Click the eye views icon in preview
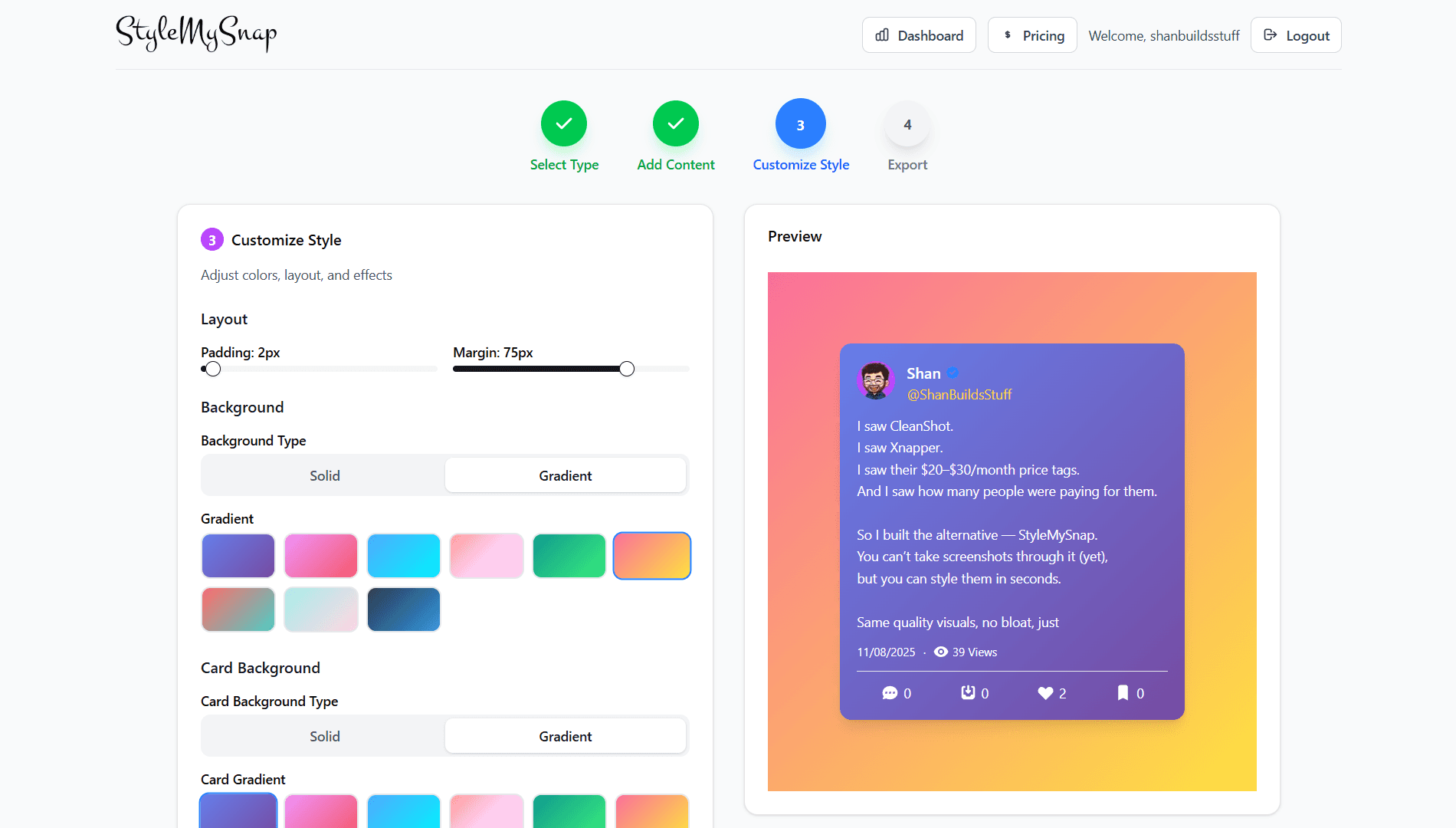This screenshot has width=1456, height=828. pos(941,652)
